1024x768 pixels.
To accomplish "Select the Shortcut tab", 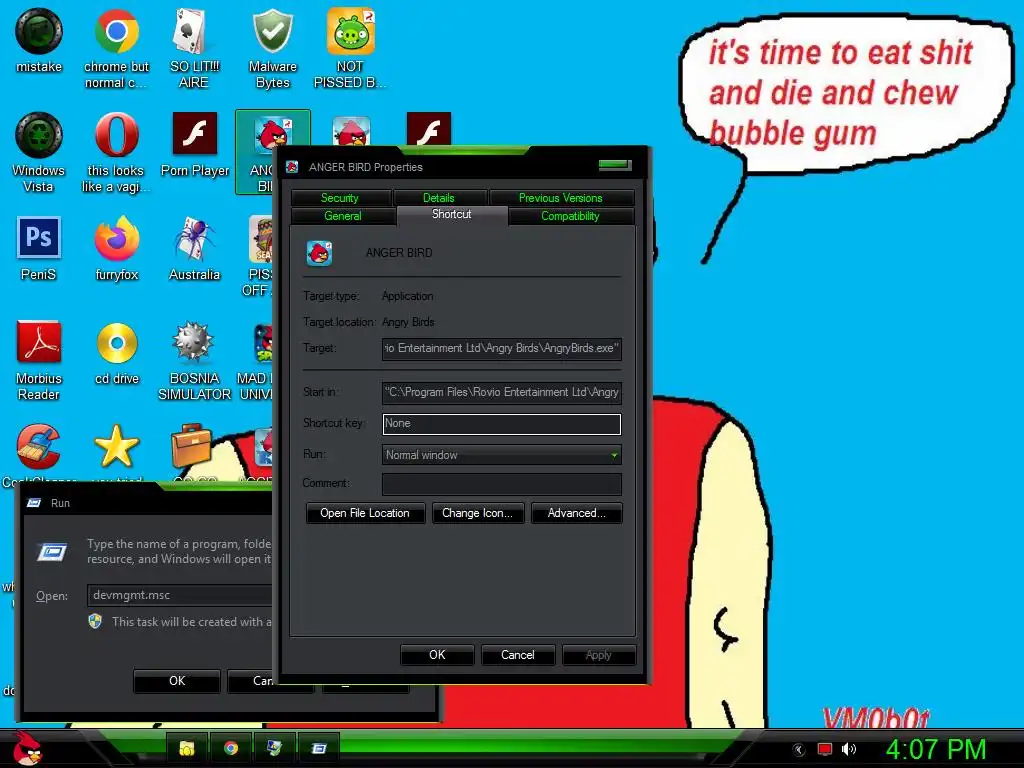I will click(x=452, y=215).
